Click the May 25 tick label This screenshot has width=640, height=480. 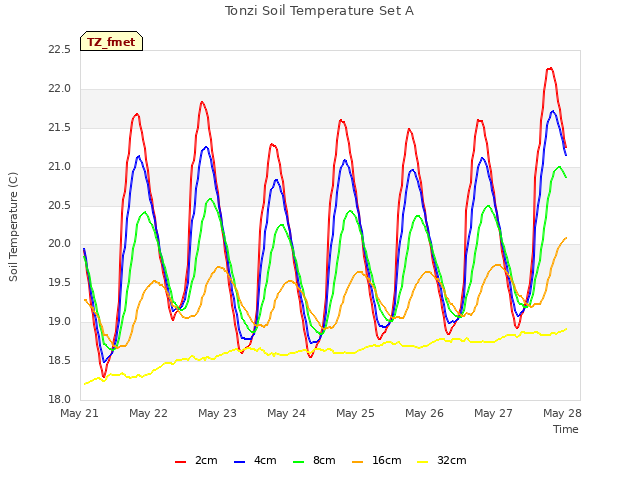click(x=355, y=413)
